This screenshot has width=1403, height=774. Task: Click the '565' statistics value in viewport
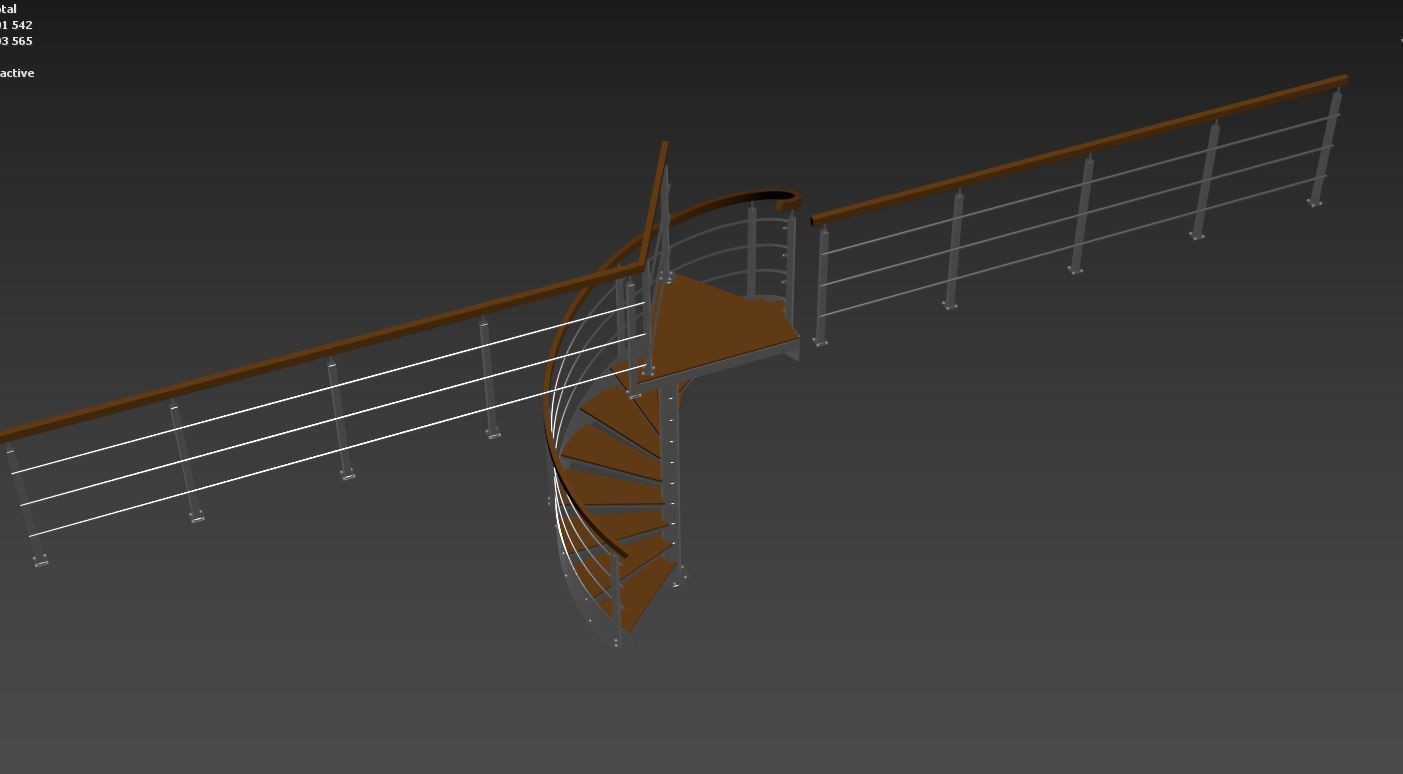[22, 41]
